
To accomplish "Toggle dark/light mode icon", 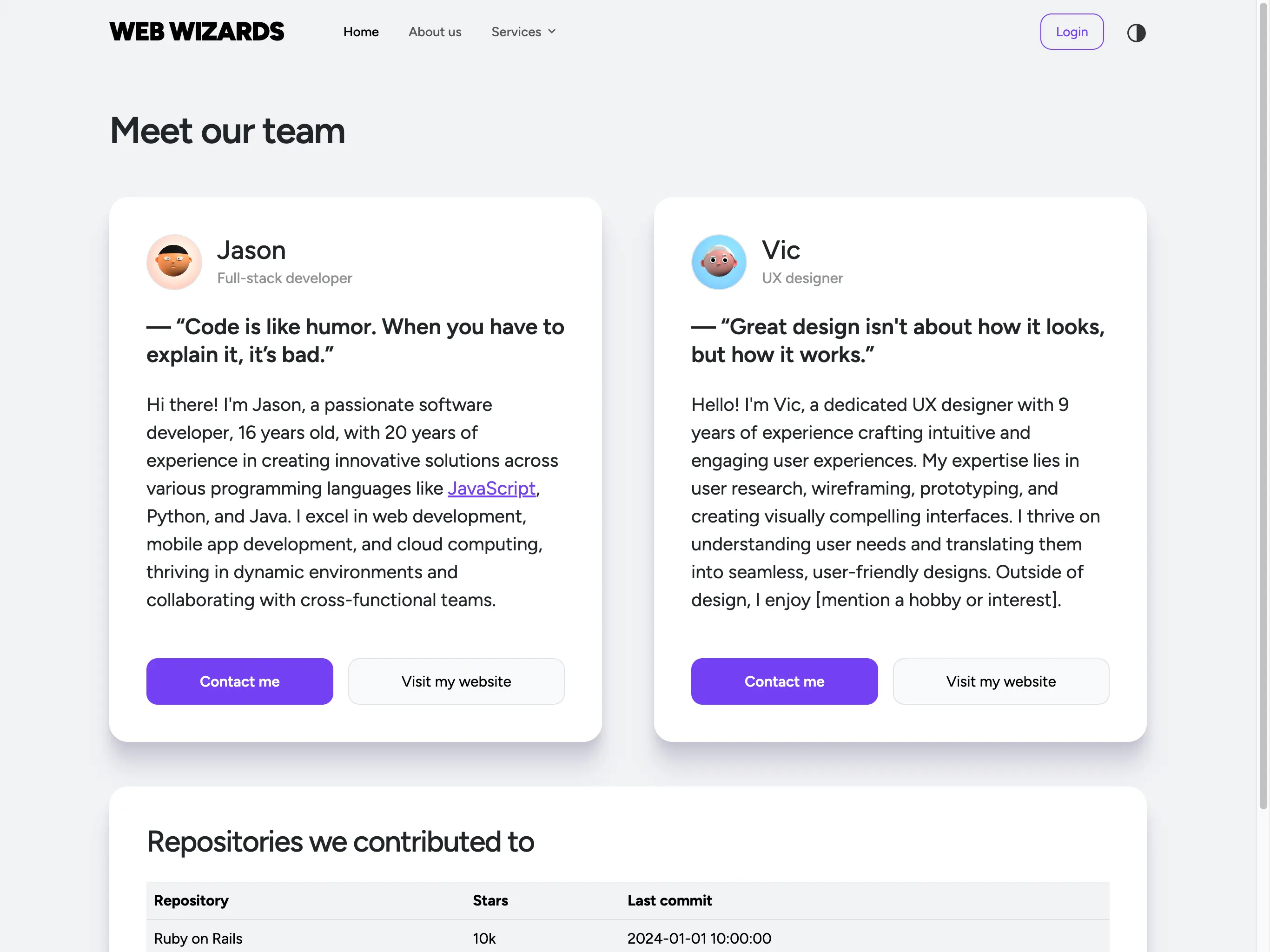I will click(1135, 31).
